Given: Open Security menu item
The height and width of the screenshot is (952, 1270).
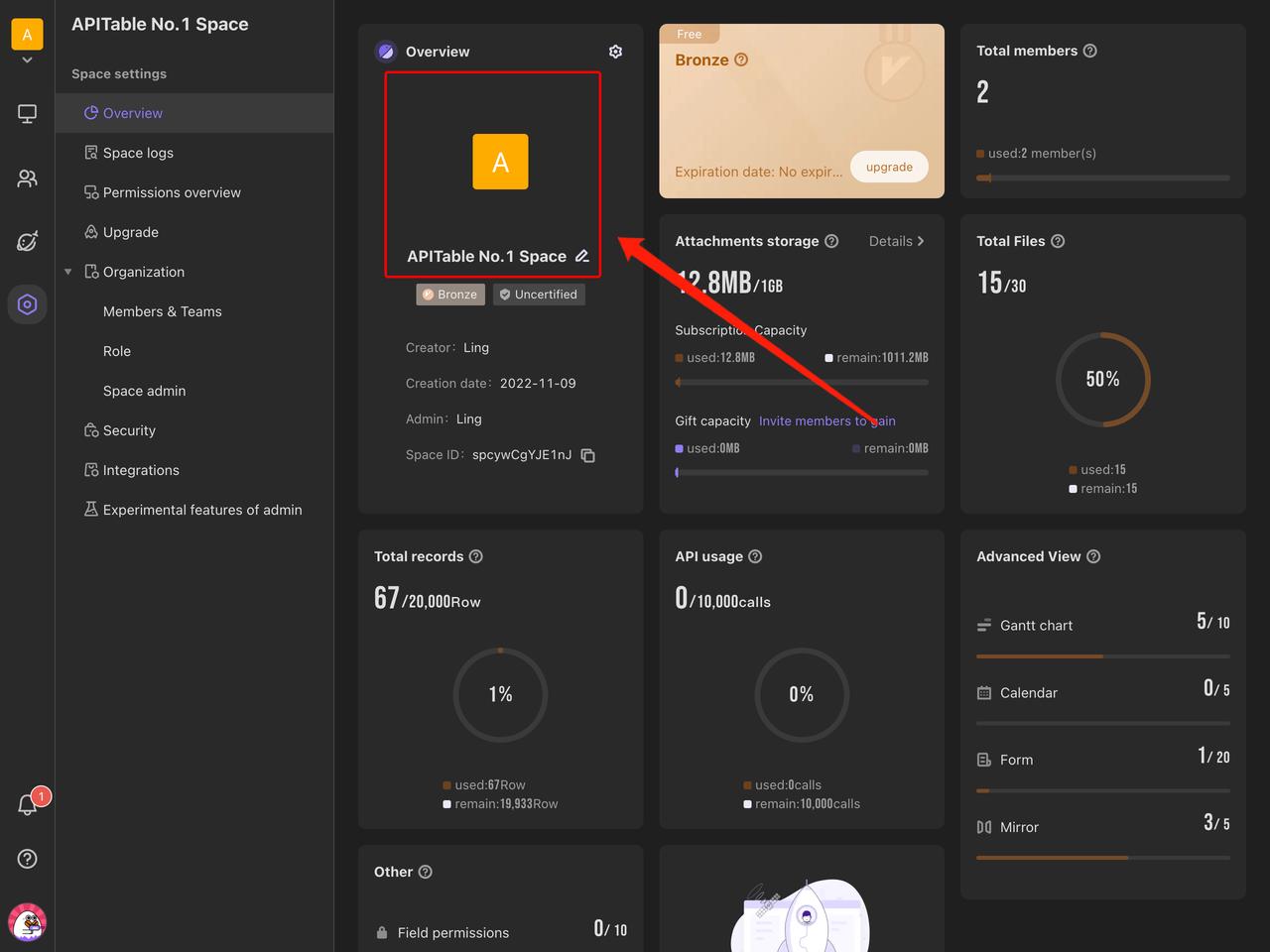Looking at the screenshot, I should [194, 430].
